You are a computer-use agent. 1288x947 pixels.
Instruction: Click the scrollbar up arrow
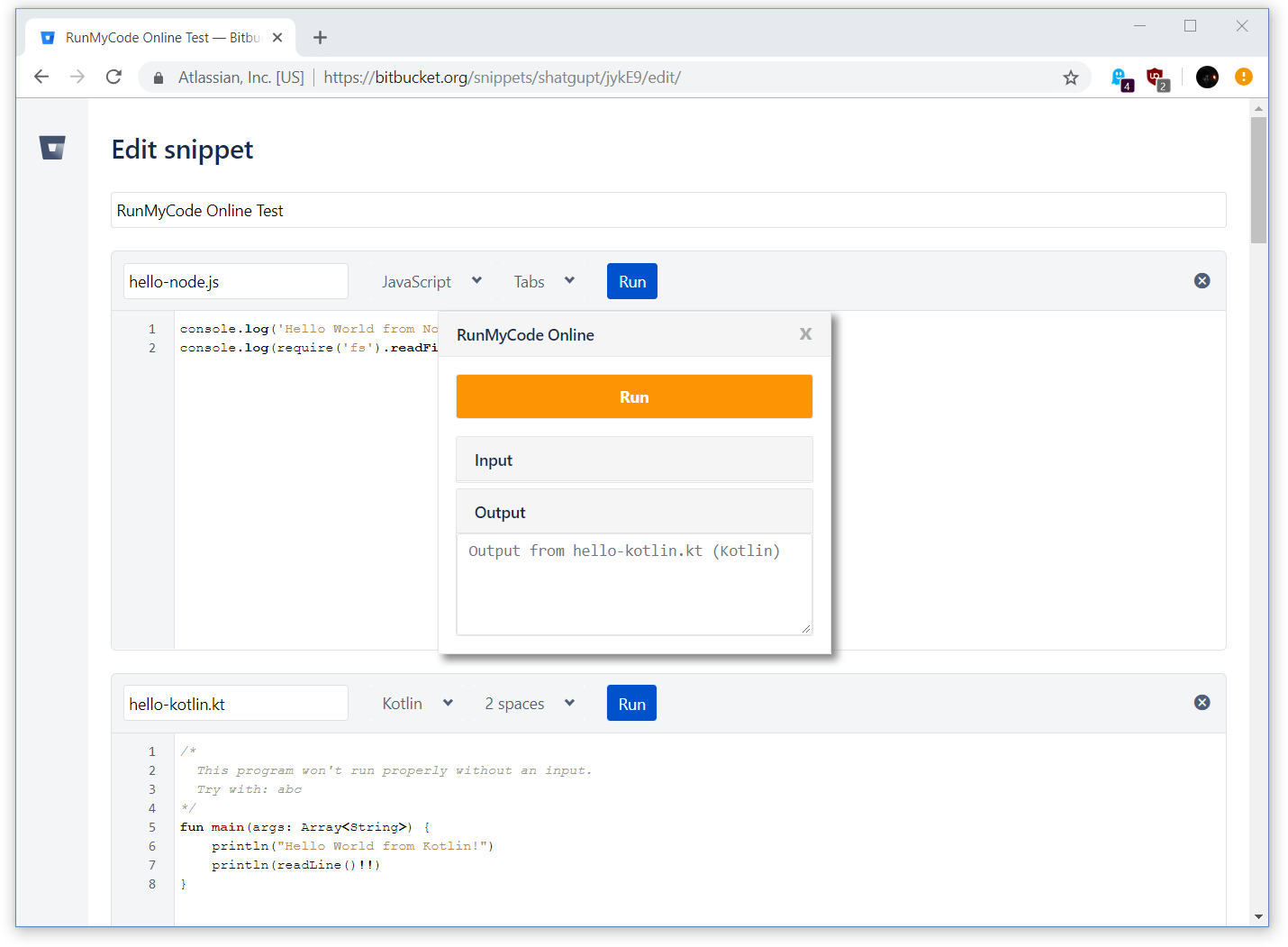click(1258, 108)
